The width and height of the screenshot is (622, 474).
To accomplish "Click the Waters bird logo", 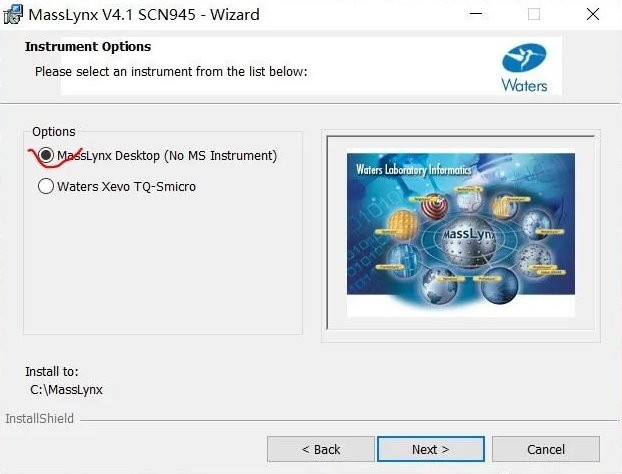I will pos(524,58).
